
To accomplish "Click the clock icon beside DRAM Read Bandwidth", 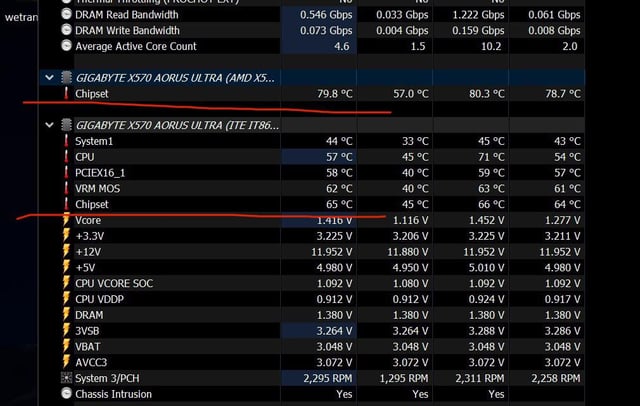I will 66,14.
